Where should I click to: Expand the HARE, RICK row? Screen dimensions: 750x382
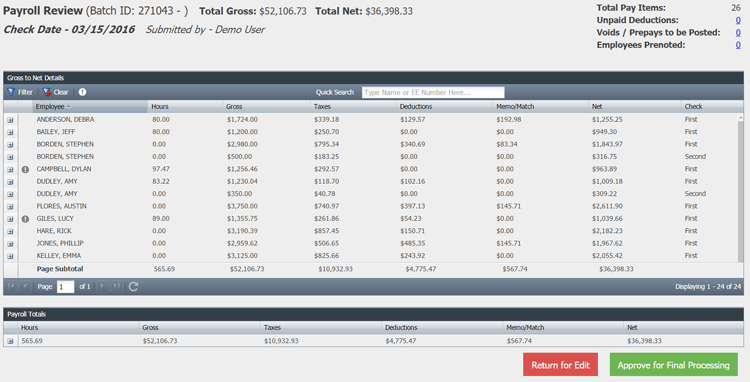click(x=10, y=232)
